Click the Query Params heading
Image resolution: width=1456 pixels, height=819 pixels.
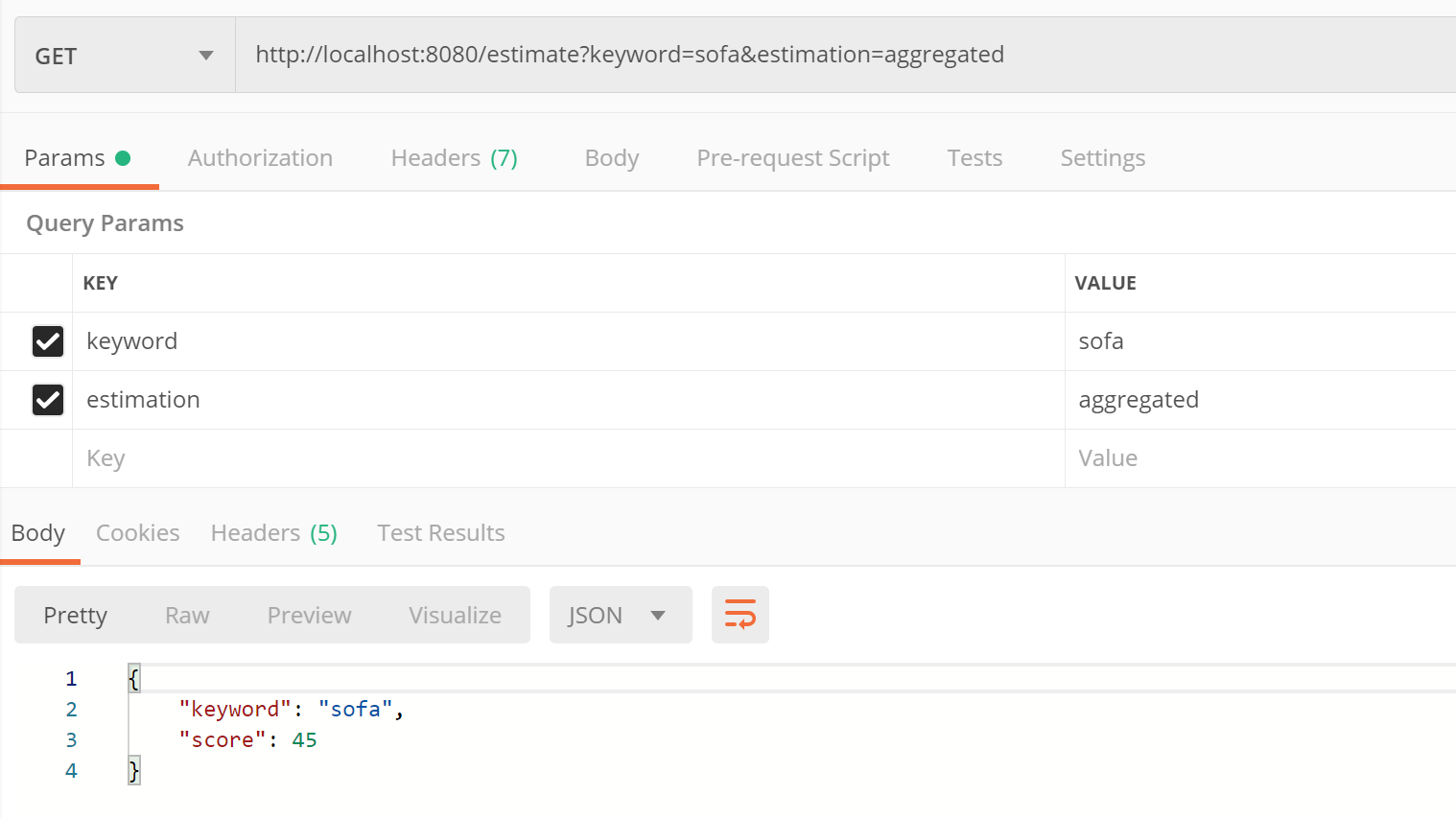105,223
